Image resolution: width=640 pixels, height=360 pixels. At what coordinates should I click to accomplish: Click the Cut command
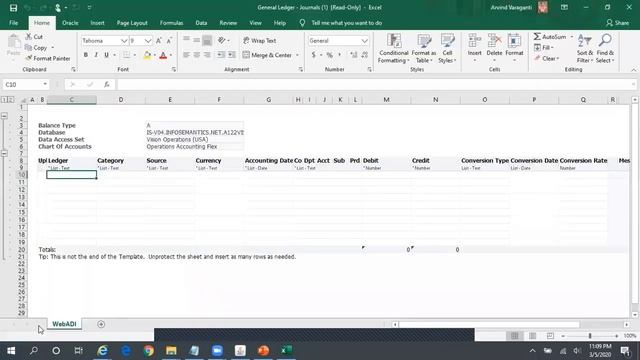[34, 37]
